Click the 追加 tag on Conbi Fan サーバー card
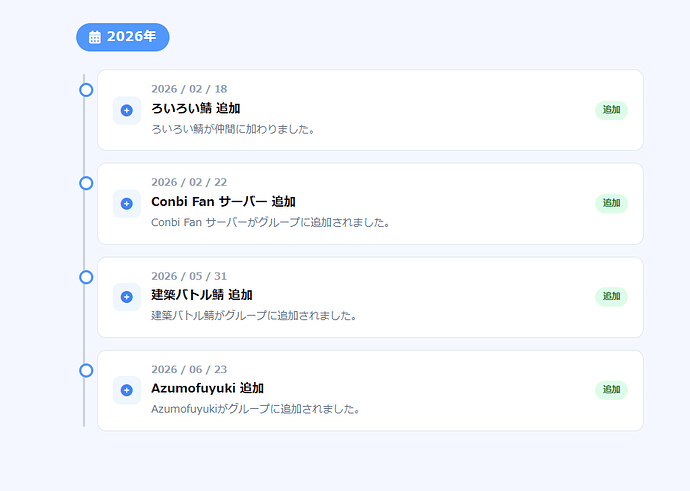Image resolution: width=690 pixels, height=491 pixels. [611, 203]
